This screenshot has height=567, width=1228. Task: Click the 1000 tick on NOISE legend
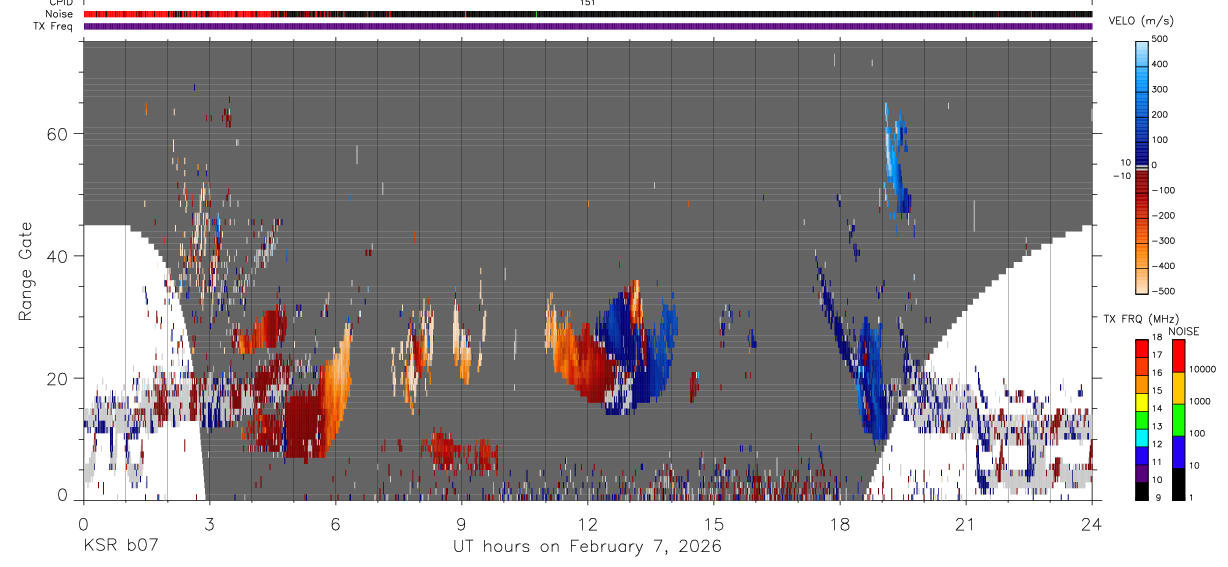click(x=1201, y=401)
